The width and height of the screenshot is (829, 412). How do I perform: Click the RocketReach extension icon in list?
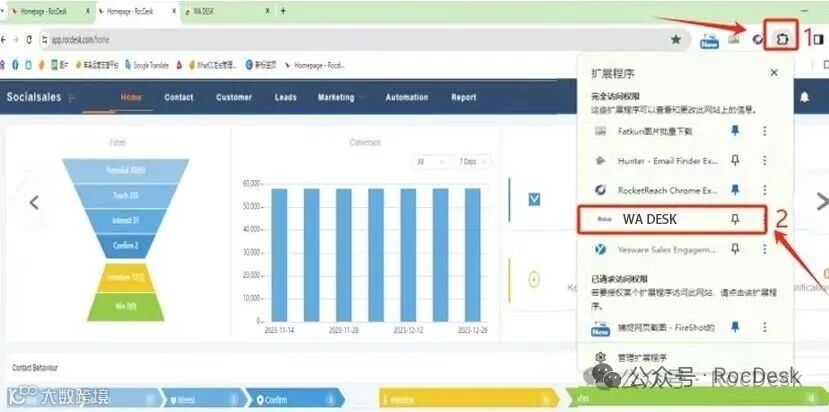[600, 190]
